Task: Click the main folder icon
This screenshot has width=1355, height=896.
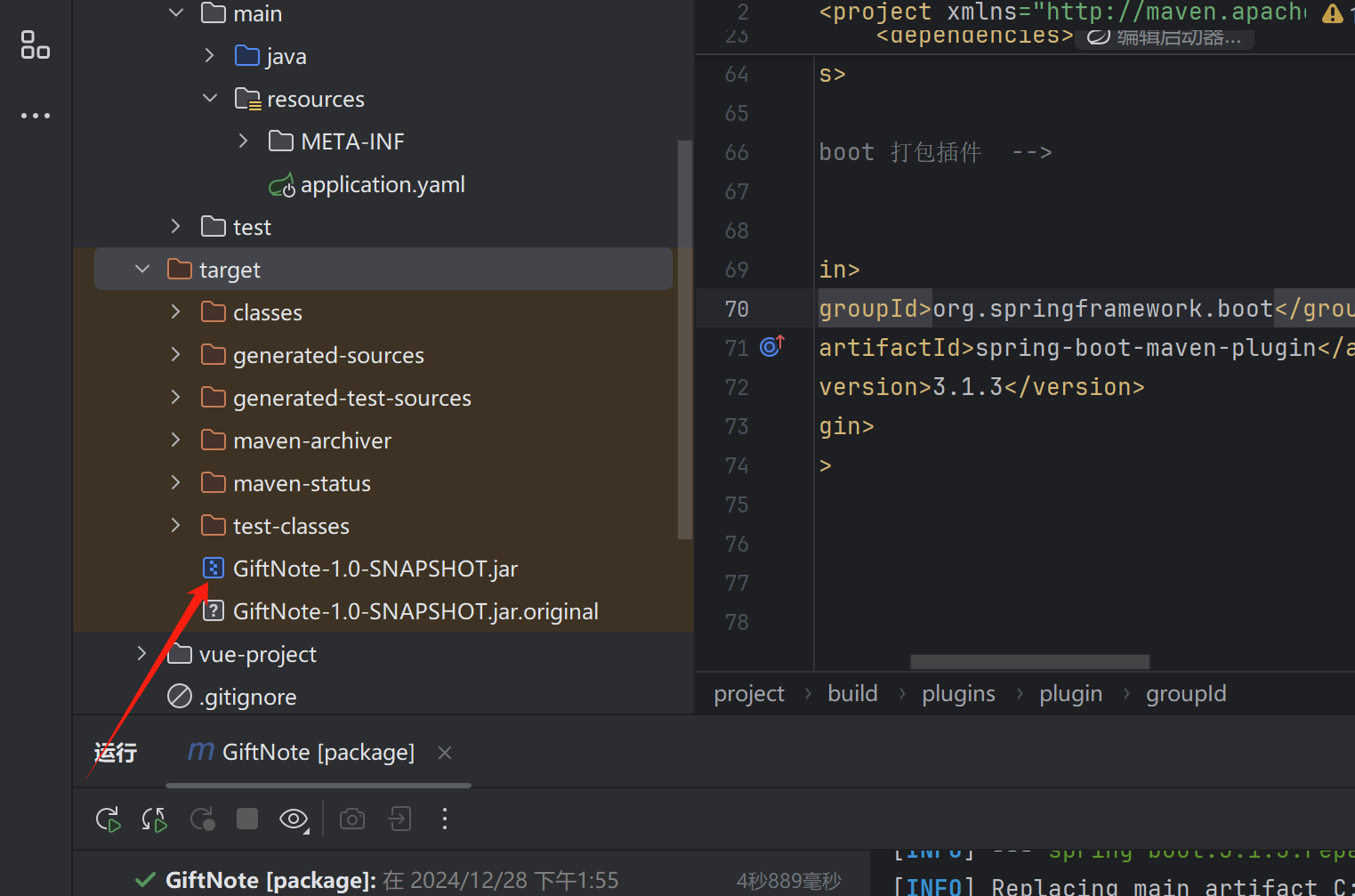Action: (x=214, y=12)
